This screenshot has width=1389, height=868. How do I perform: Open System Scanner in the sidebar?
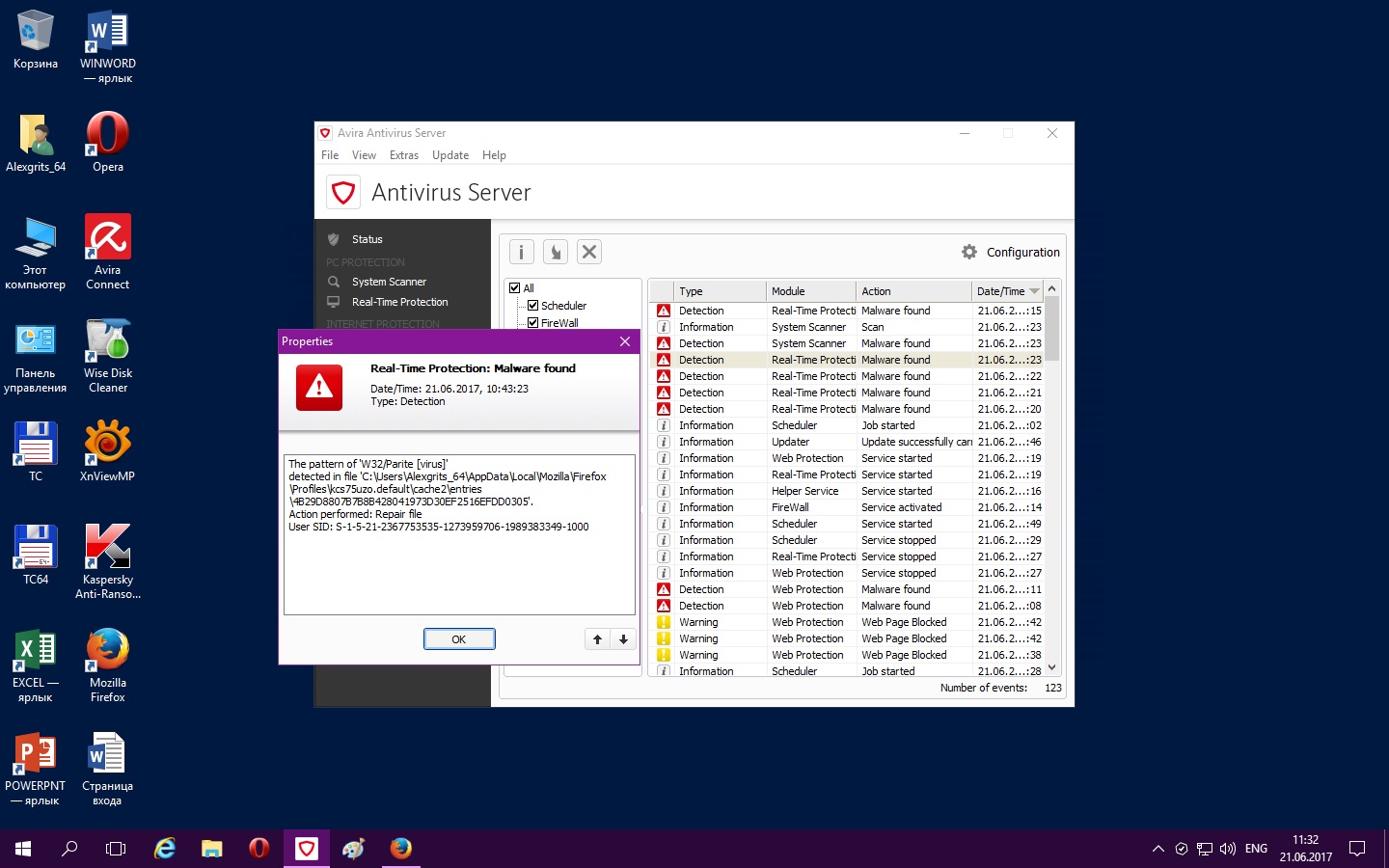click(x=389, y=282)
